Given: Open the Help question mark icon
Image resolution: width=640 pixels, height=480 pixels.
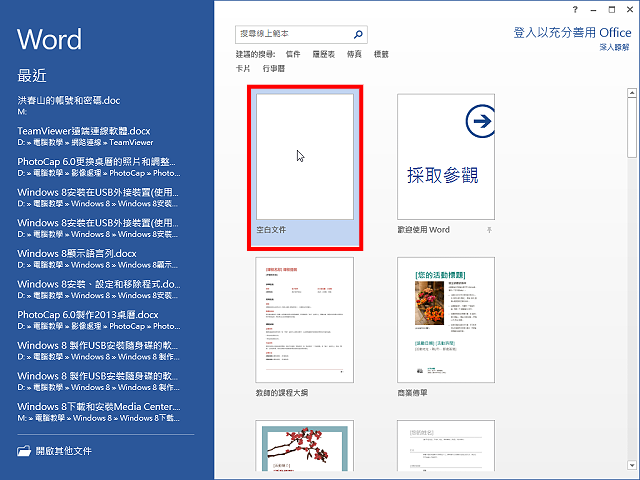Looking at the screenshot, I should 575,9.
